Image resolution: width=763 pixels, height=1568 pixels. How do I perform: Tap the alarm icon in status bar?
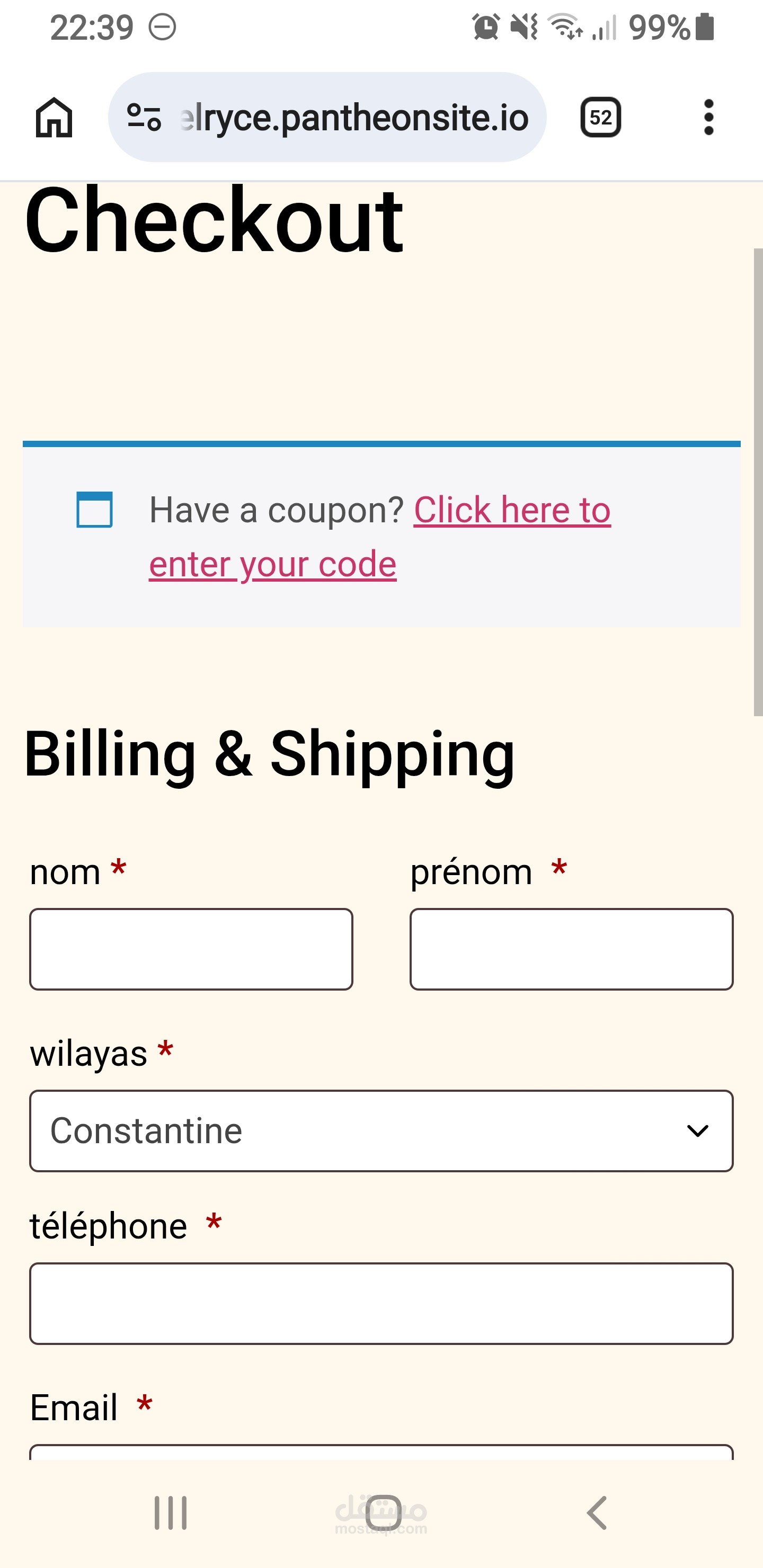[x=485, y=28]
